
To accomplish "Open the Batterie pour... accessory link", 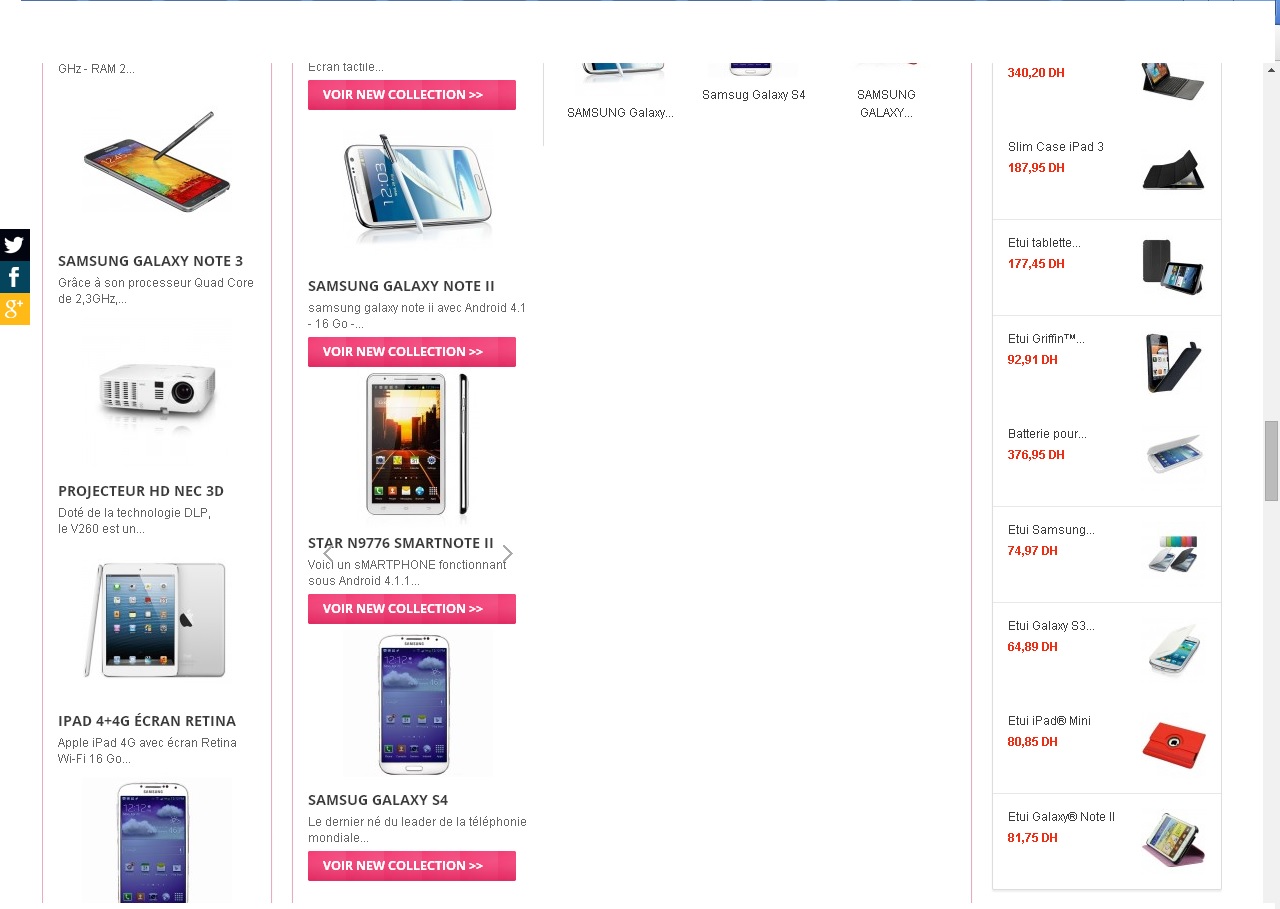I will [x=1047, y=434].
